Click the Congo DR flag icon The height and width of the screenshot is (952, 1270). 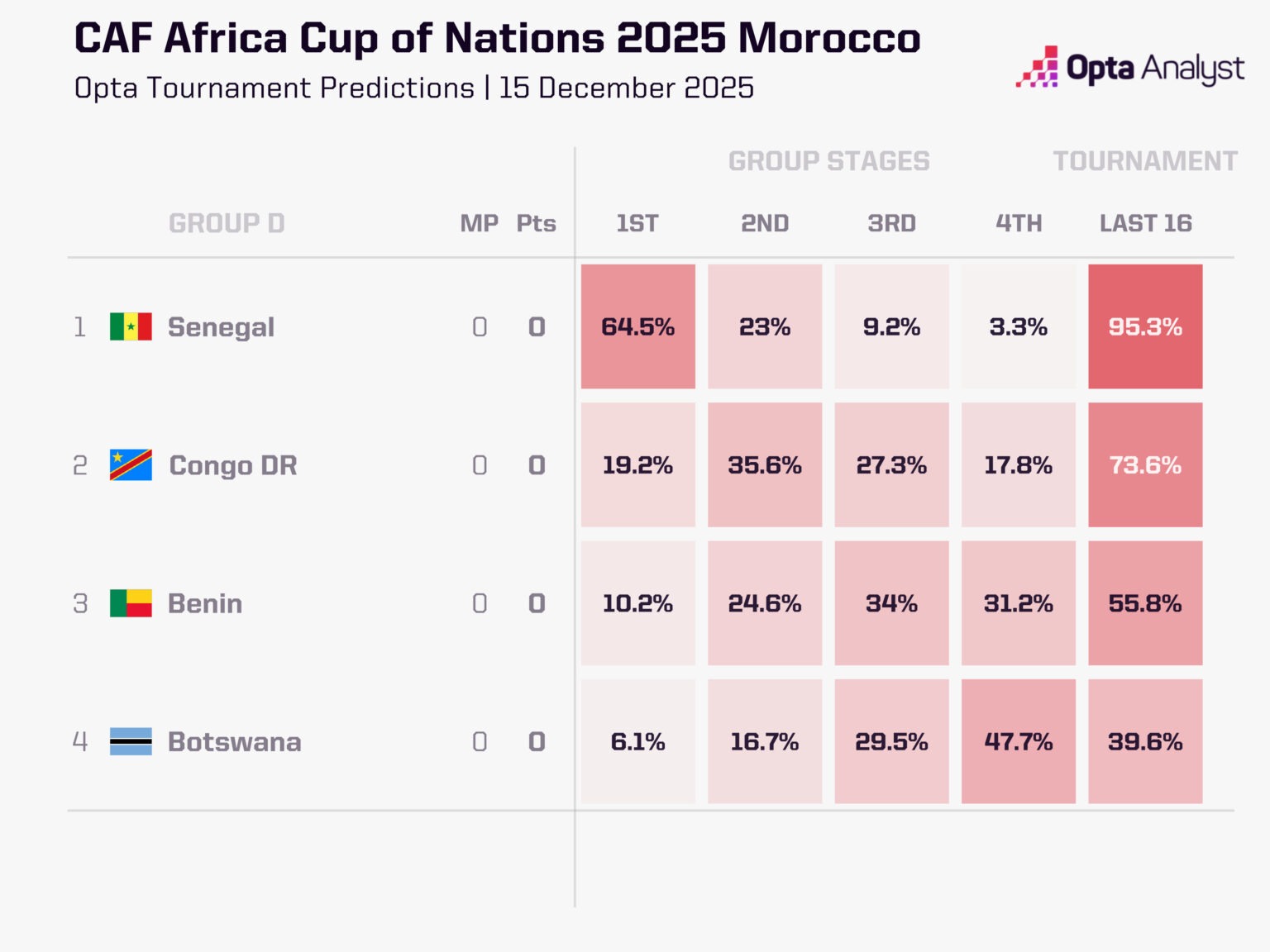pyautogui.click(x=131, y=465)
